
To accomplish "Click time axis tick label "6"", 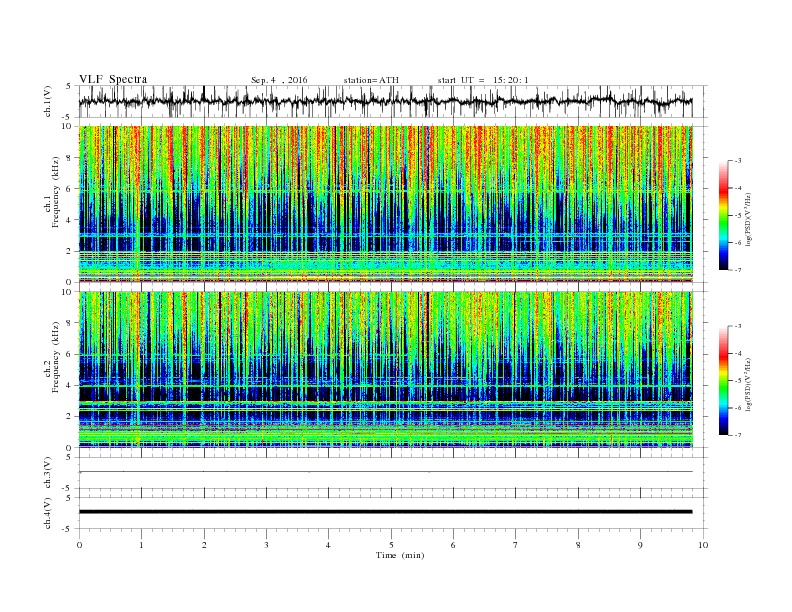I will pyautogui.click(x=453, y=545).
